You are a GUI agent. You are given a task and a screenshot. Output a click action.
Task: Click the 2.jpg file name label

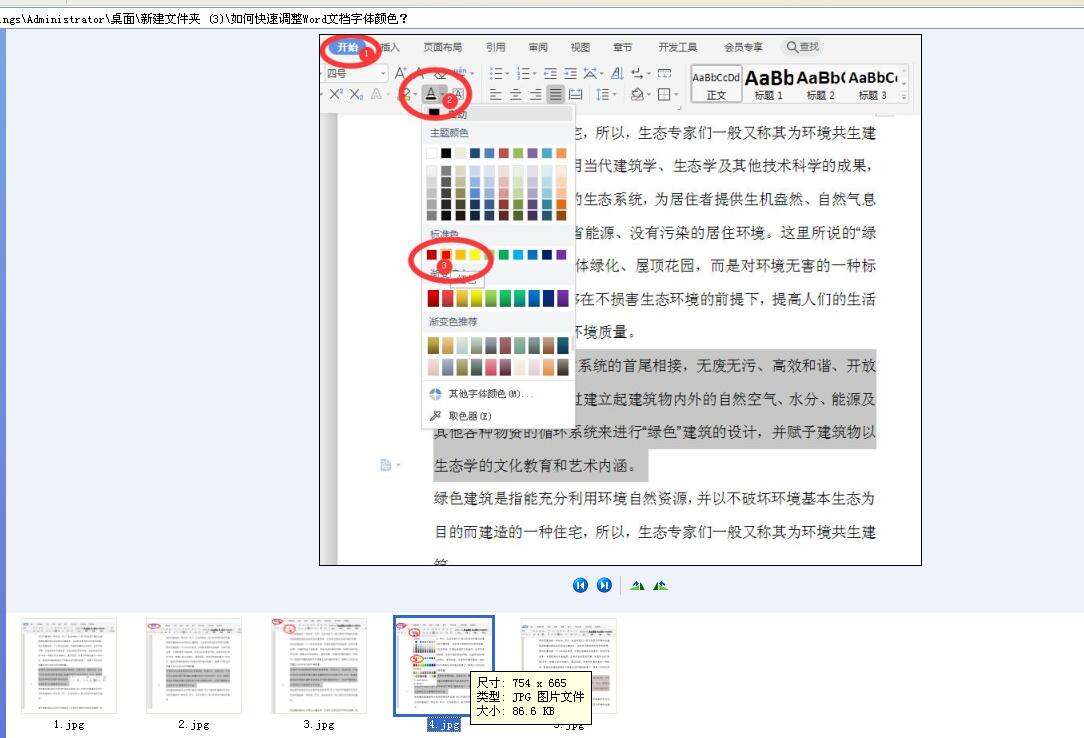pos(194,724)
